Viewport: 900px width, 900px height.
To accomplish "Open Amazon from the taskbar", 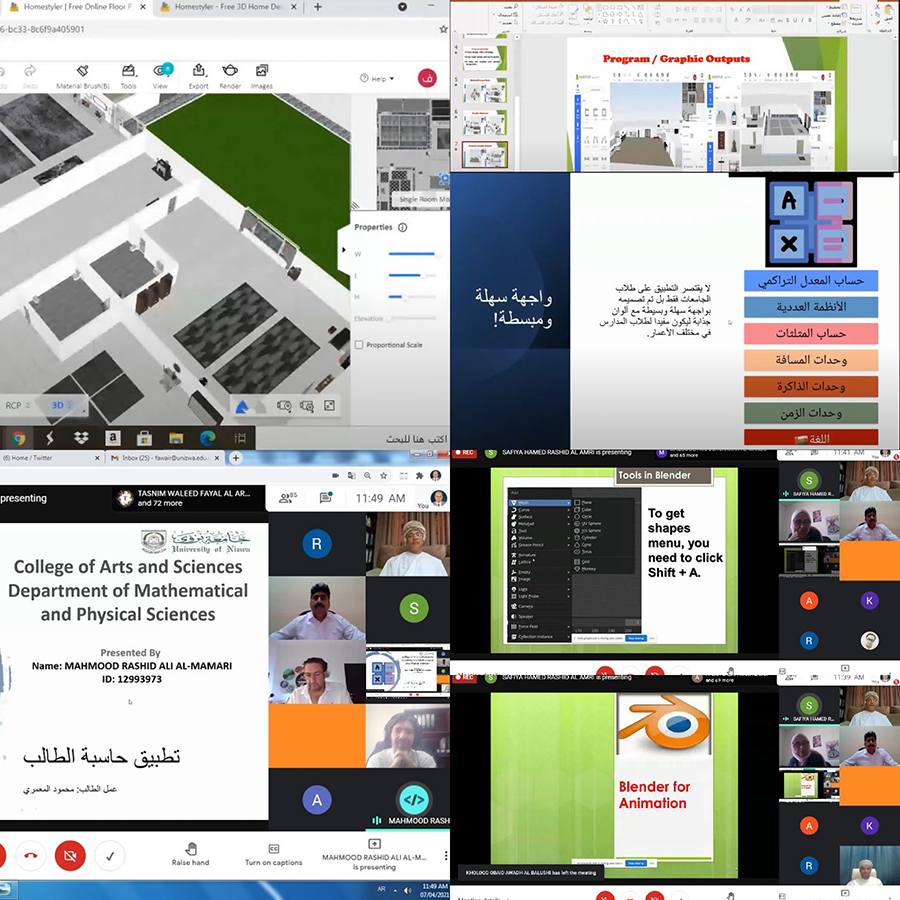I will pos(113,439).
